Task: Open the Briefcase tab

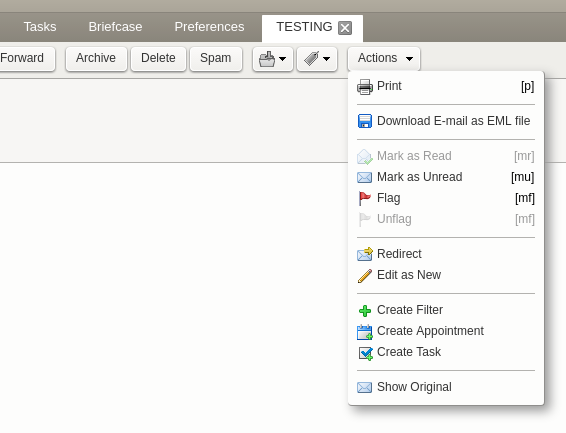Action: (116, 27)
